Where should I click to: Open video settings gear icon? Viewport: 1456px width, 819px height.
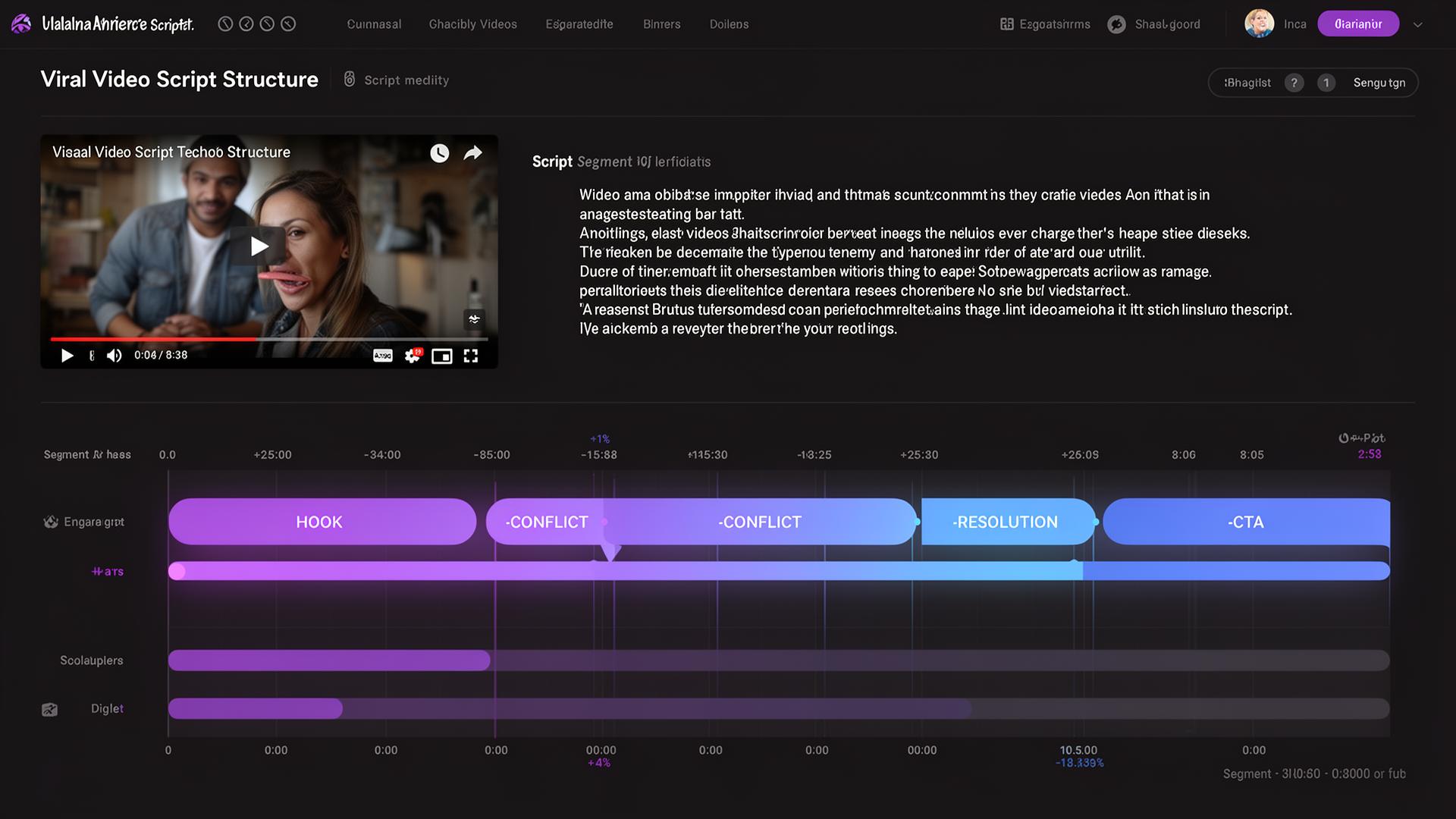pyautogui.click(x=413, y=356)
